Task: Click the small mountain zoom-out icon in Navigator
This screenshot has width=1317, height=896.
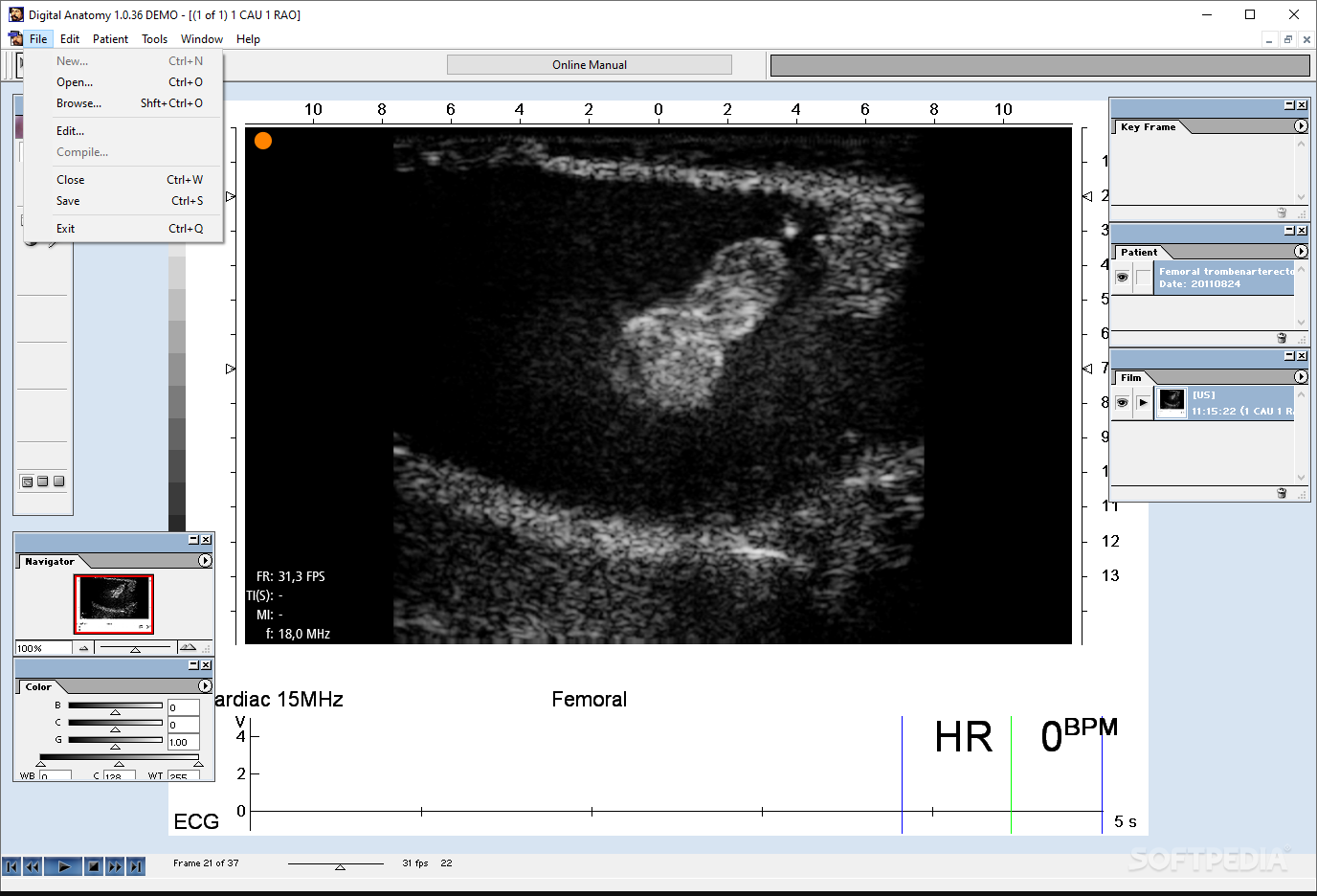Action: tap(83, 648)
